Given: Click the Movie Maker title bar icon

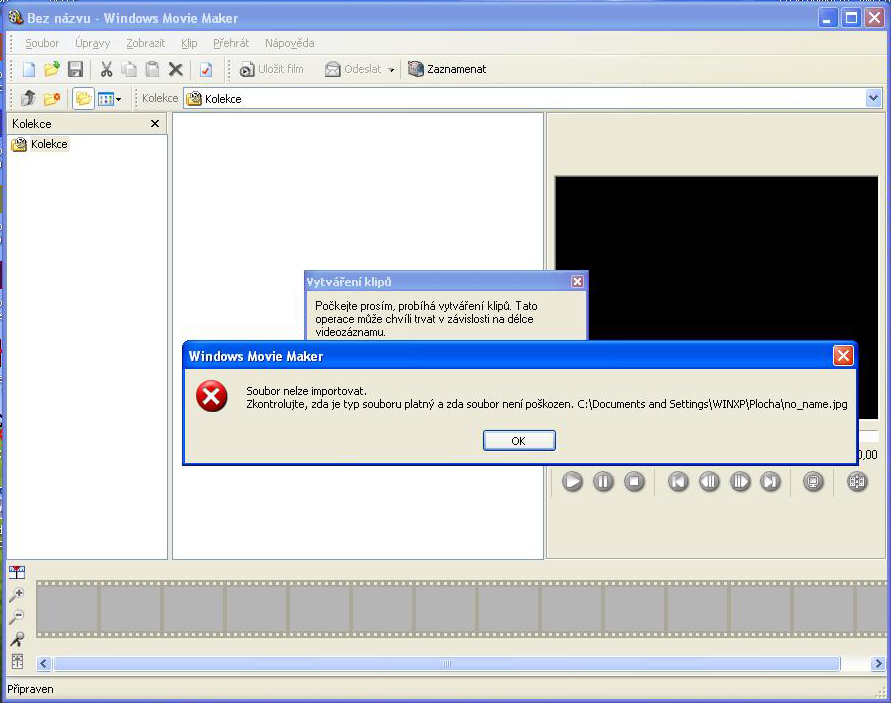Looking at the screenshot, I should (x=15, y=18).
